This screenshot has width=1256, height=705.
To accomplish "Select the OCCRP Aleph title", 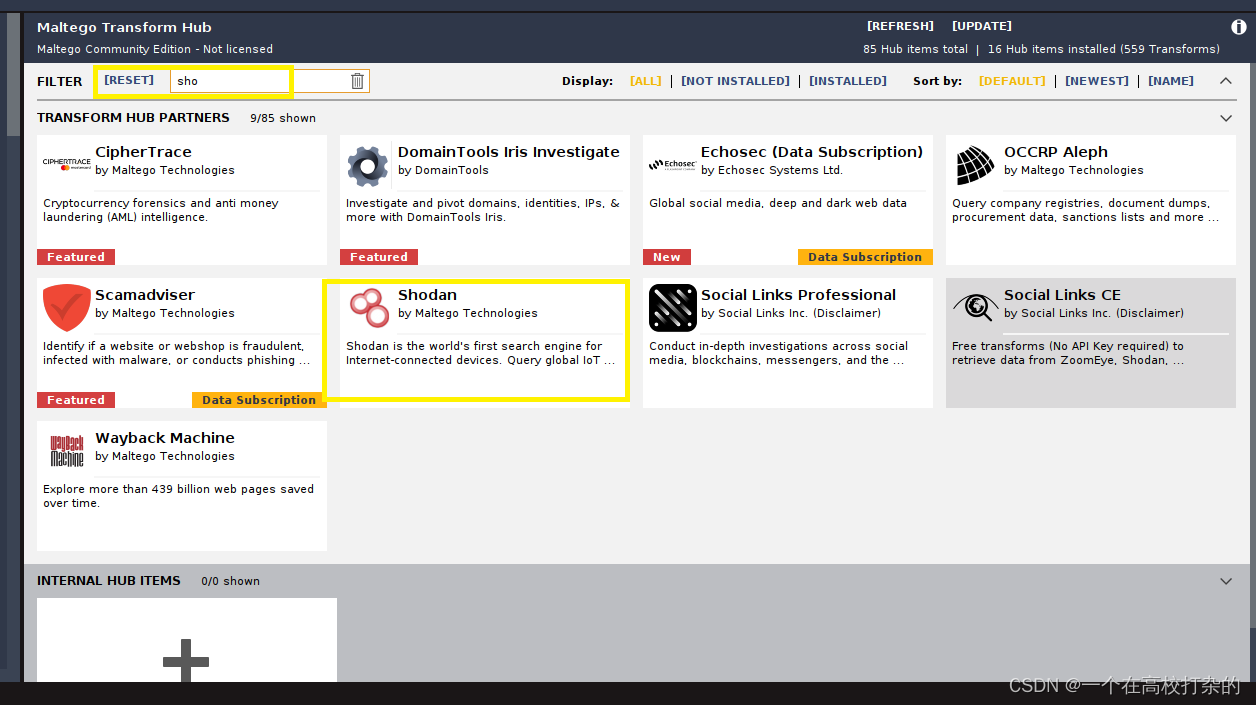I will [x=1056, y=152].
